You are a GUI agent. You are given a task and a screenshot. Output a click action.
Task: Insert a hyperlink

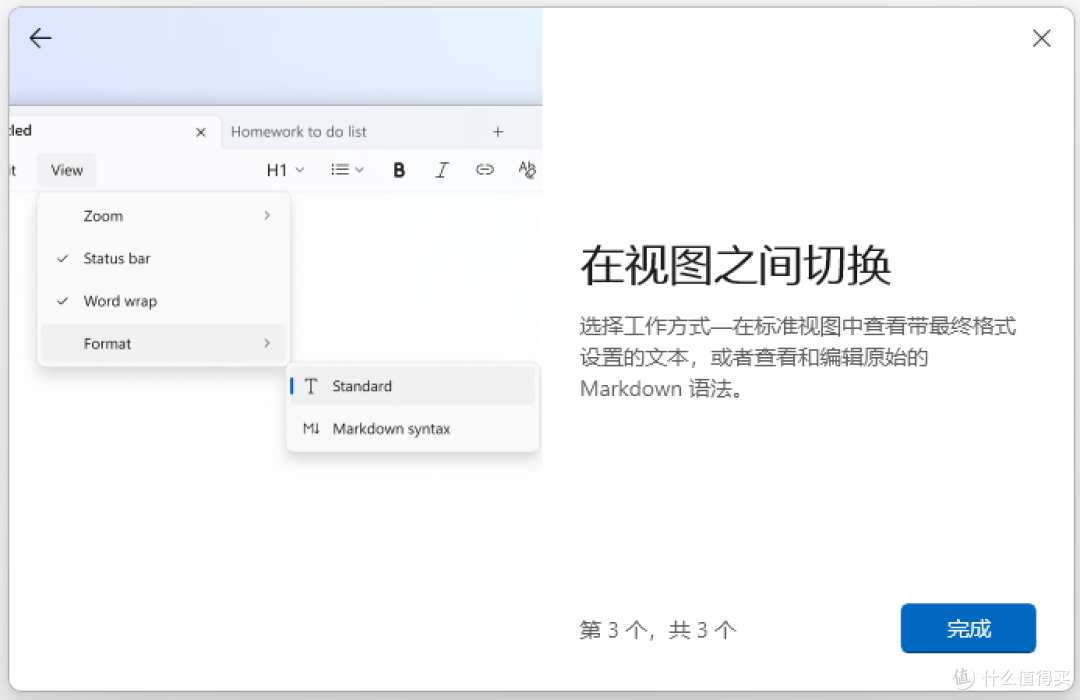coord(484,169)
